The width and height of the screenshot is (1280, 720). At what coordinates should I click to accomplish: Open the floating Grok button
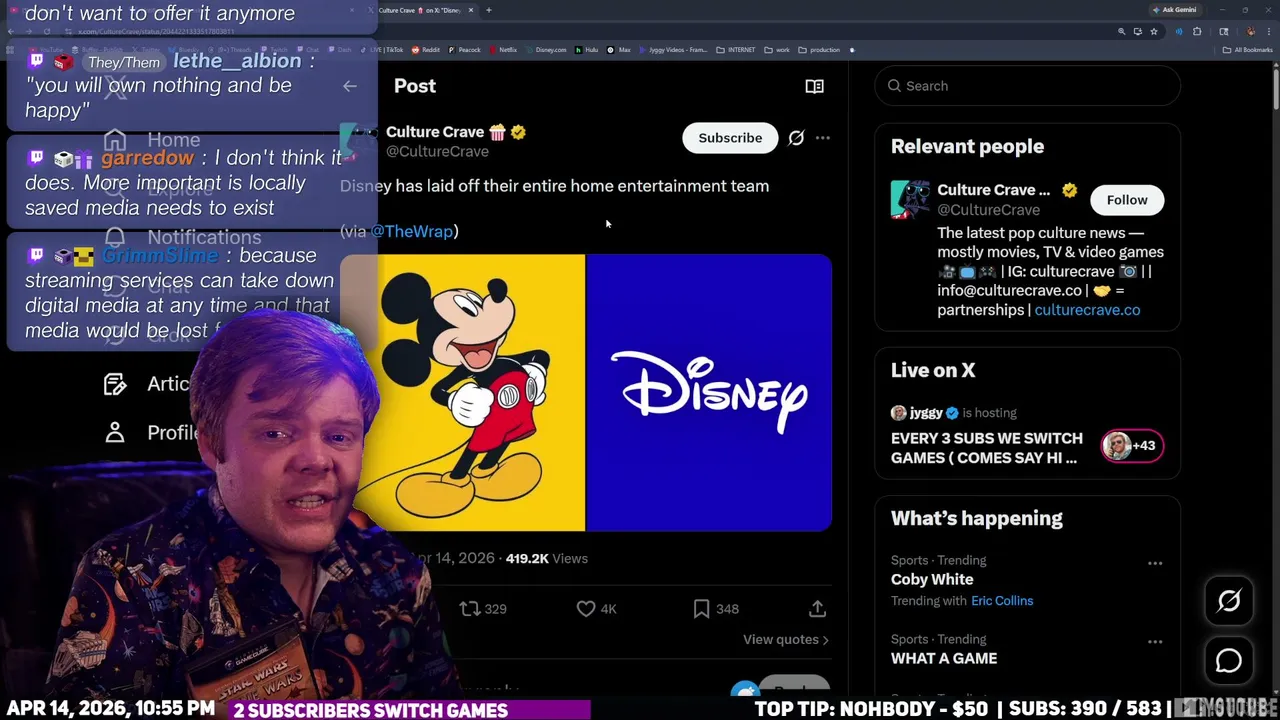tap(1229, 601)
